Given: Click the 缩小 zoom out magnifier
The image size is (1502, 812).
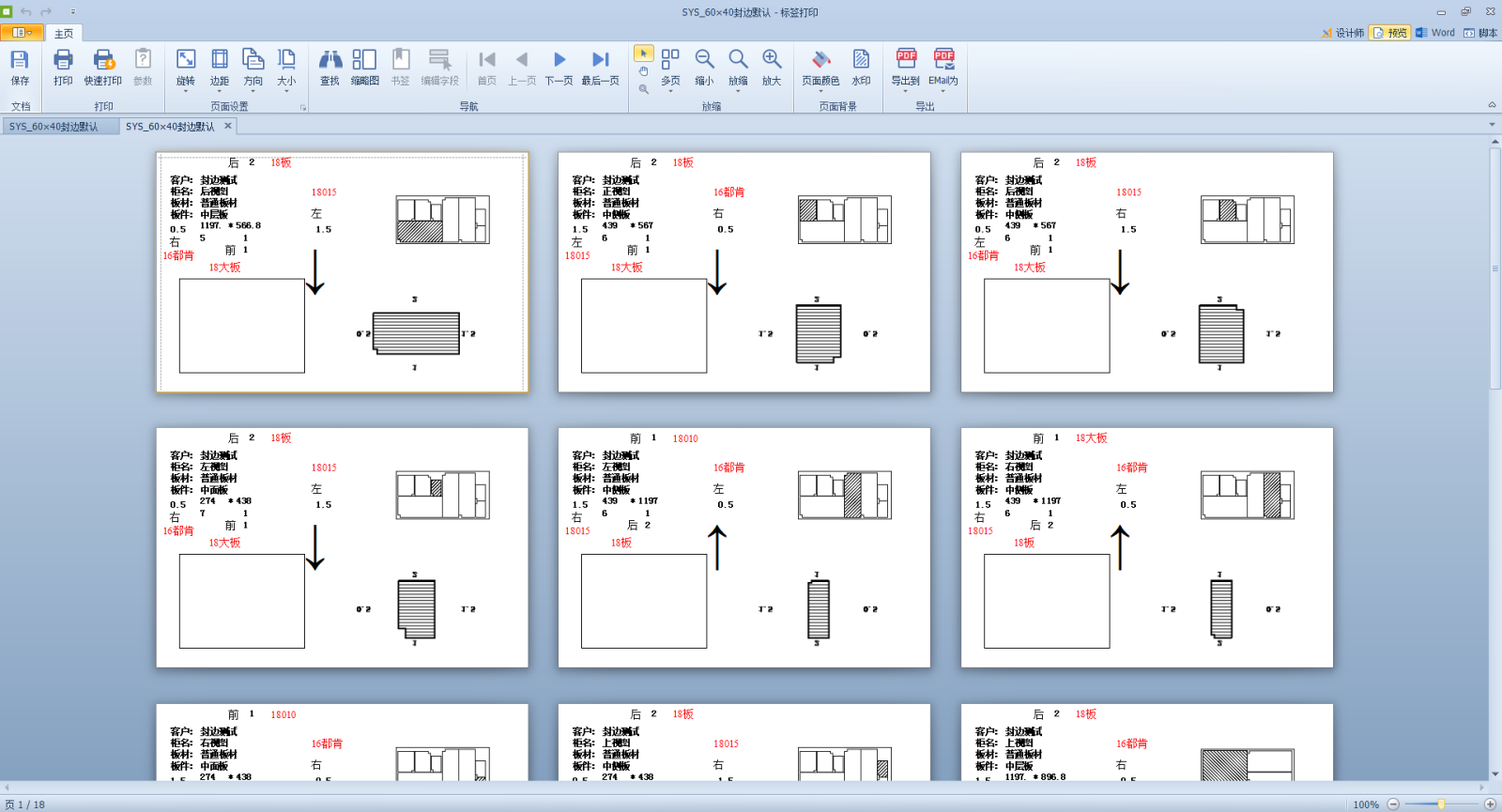Looking at the screenshot, I should pos(704,67).
